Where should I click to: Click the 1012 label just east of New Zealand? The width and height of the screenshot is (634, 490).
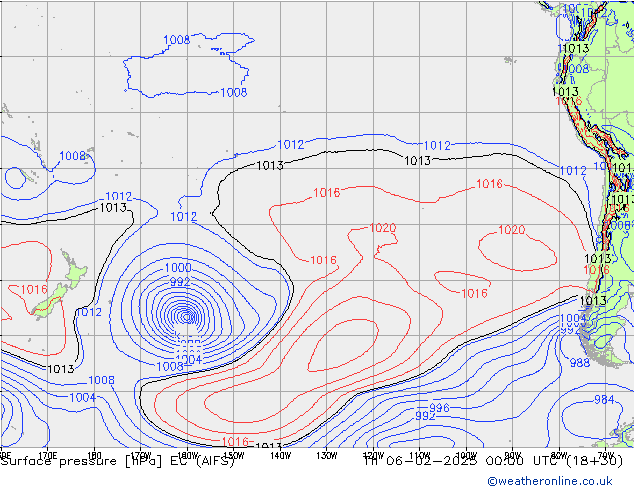point(89,312)
